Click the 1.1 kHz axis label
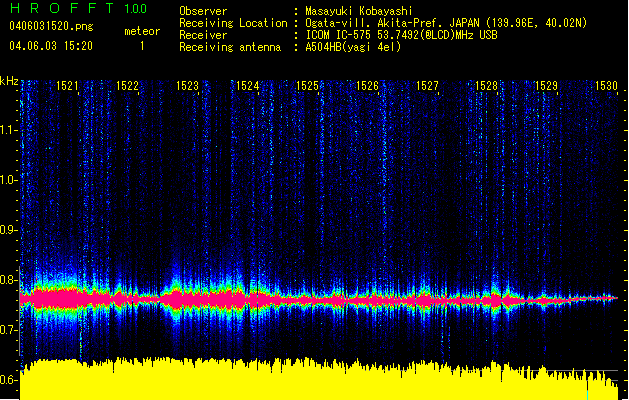 9,130
